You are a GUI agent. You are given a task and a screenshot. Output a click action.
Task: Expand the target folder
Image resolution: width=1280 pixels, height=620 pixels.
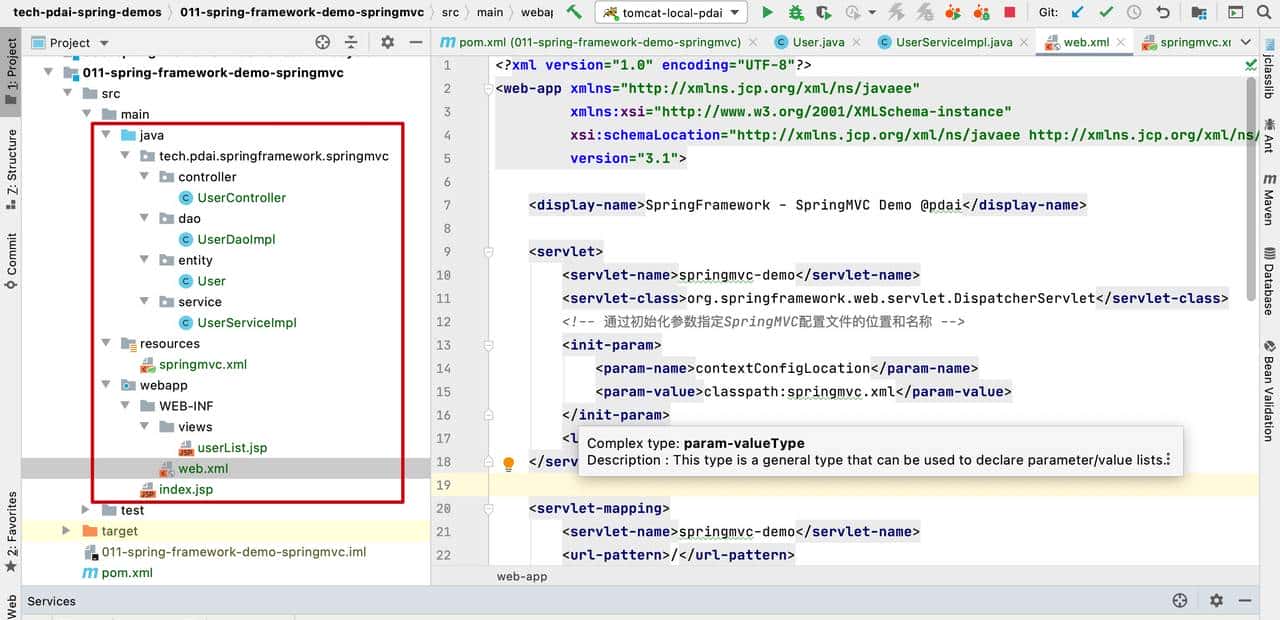(x=67, y=531)
